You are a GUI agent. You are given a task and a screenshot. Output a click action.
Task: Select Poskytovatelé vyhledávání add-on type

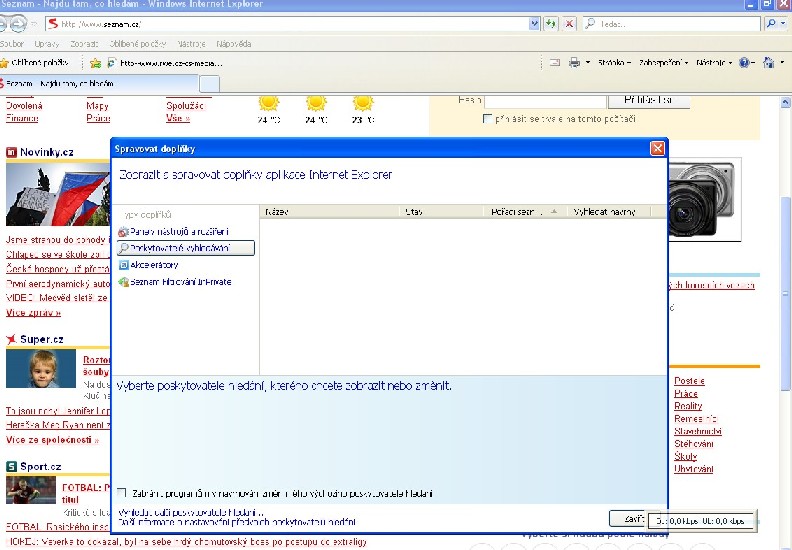(x=186, y=248)
